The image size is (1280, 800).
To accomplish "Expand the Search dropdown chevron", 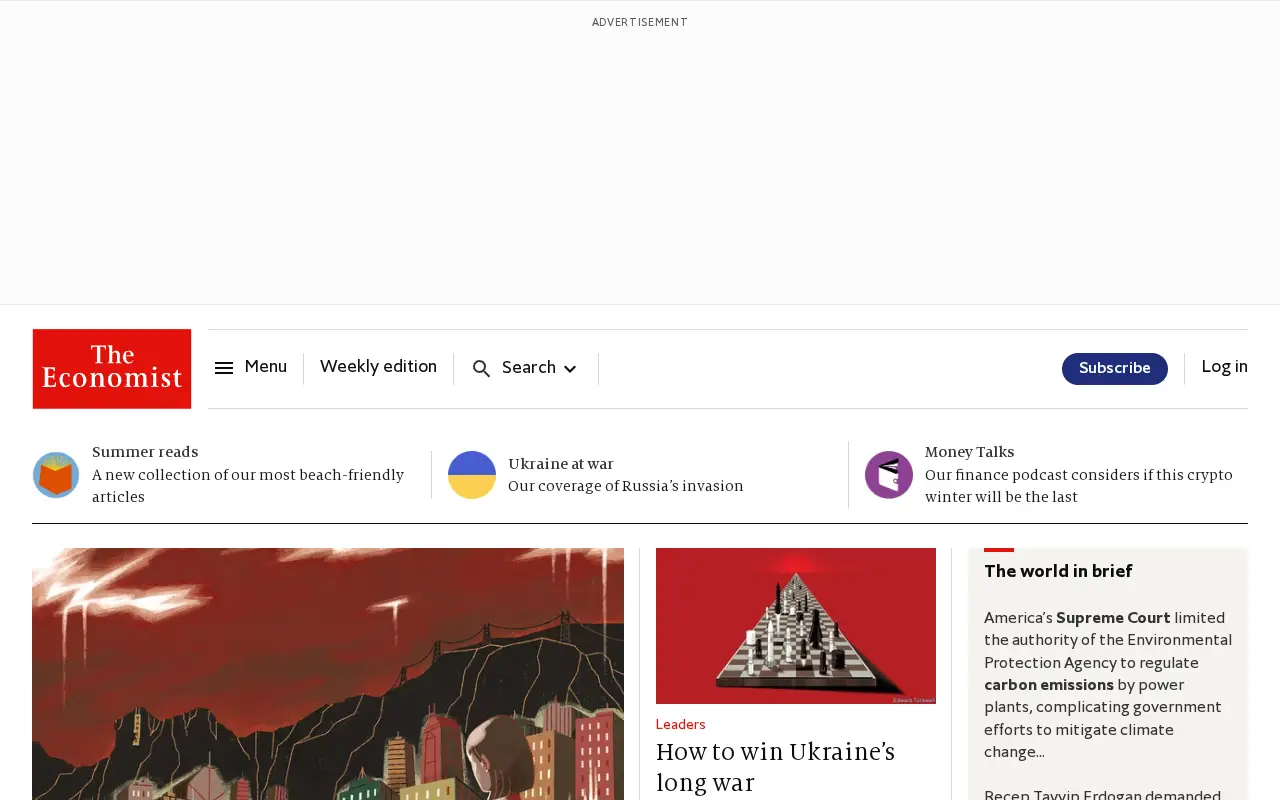I will 570,369.
